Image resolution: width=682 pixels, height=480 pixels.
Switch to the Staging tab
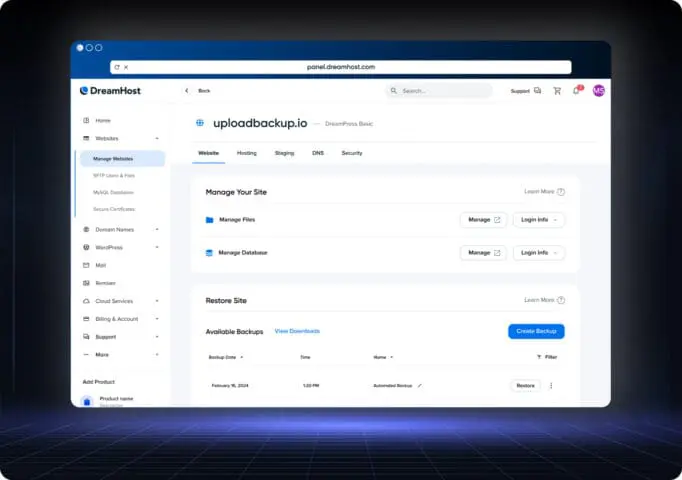coord(284,153)
